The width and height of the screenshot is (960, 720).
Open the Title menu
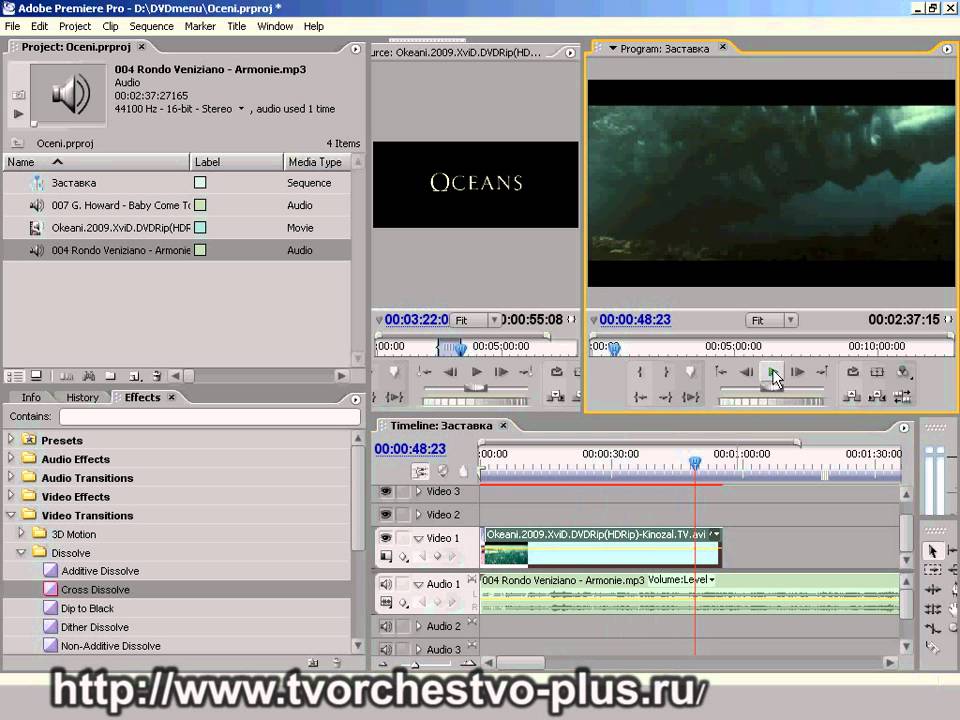click(236, 26)
